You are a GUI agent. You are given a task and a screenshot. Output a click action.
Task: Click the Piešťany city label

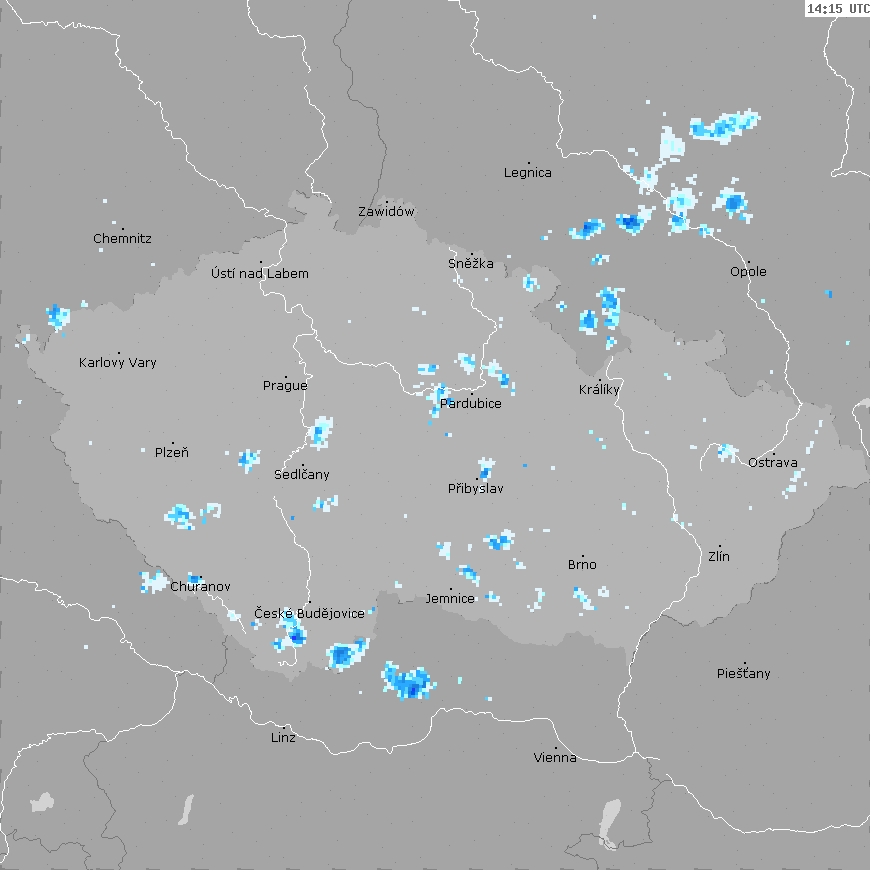coord(744,674)
